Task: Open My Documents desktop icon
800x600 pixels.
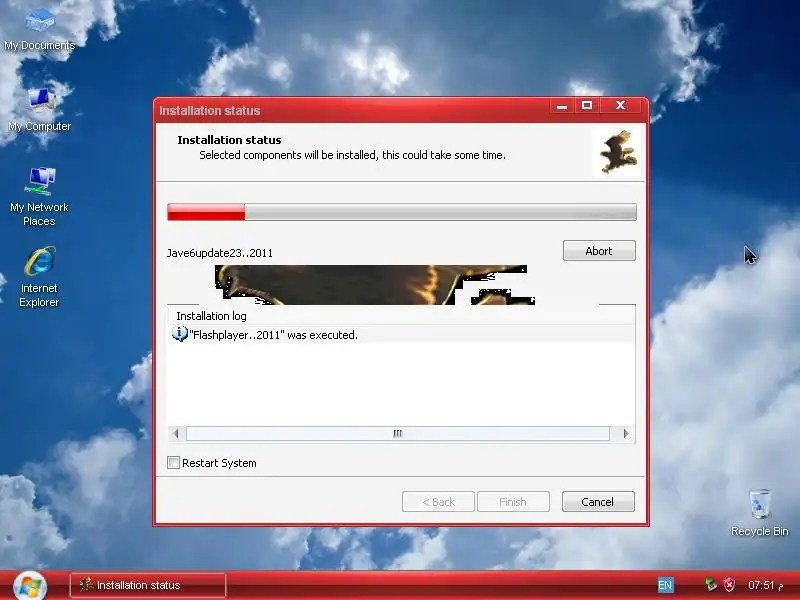Action: click(x=39, y=30)
